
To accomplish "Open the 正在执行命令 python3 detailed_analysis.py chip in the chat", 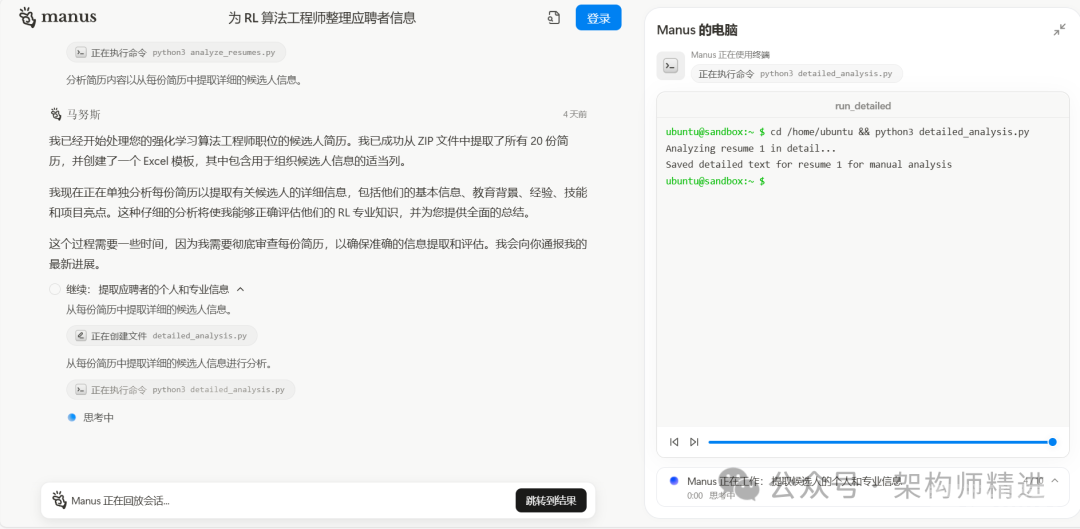I will (180, 390).
